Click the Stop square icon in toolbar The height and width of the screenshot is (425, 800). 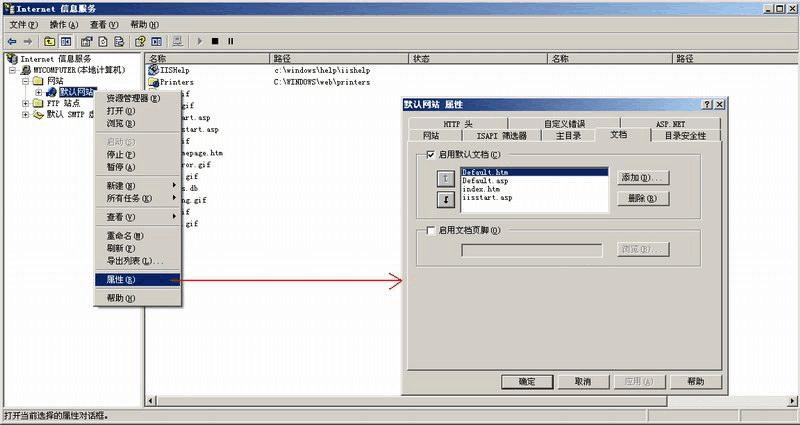coord(215,41)
